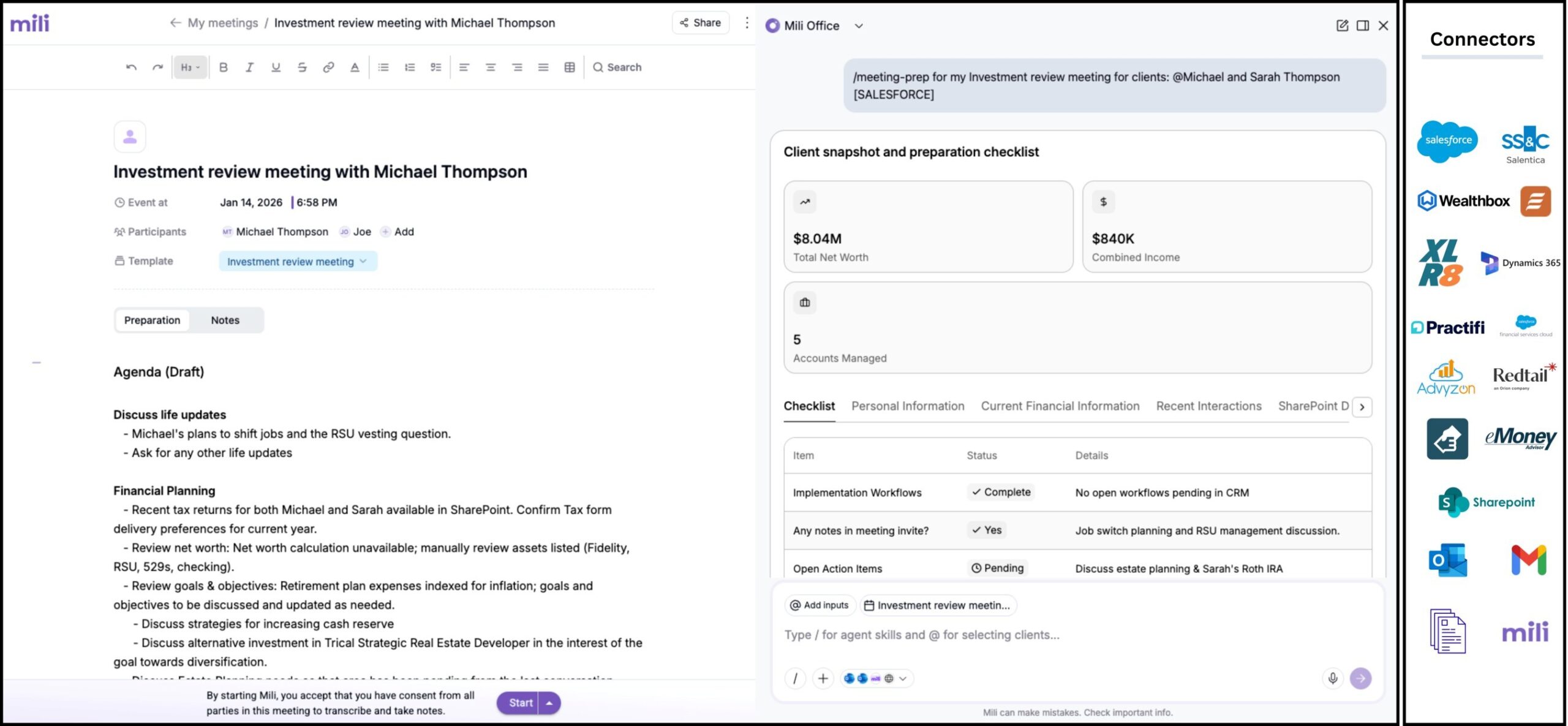Switch to the Notes tab
Viewport: 1568px width, 726px height.
pyautogui.click(x=225, y=320)
